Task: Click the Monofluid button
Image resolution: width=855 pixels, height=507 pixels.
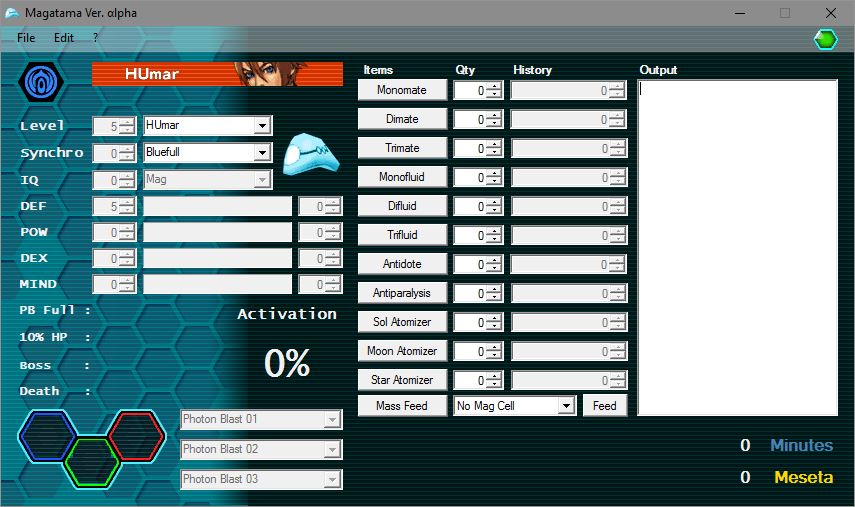Action: pyautogui.click(x=402, y=177)
